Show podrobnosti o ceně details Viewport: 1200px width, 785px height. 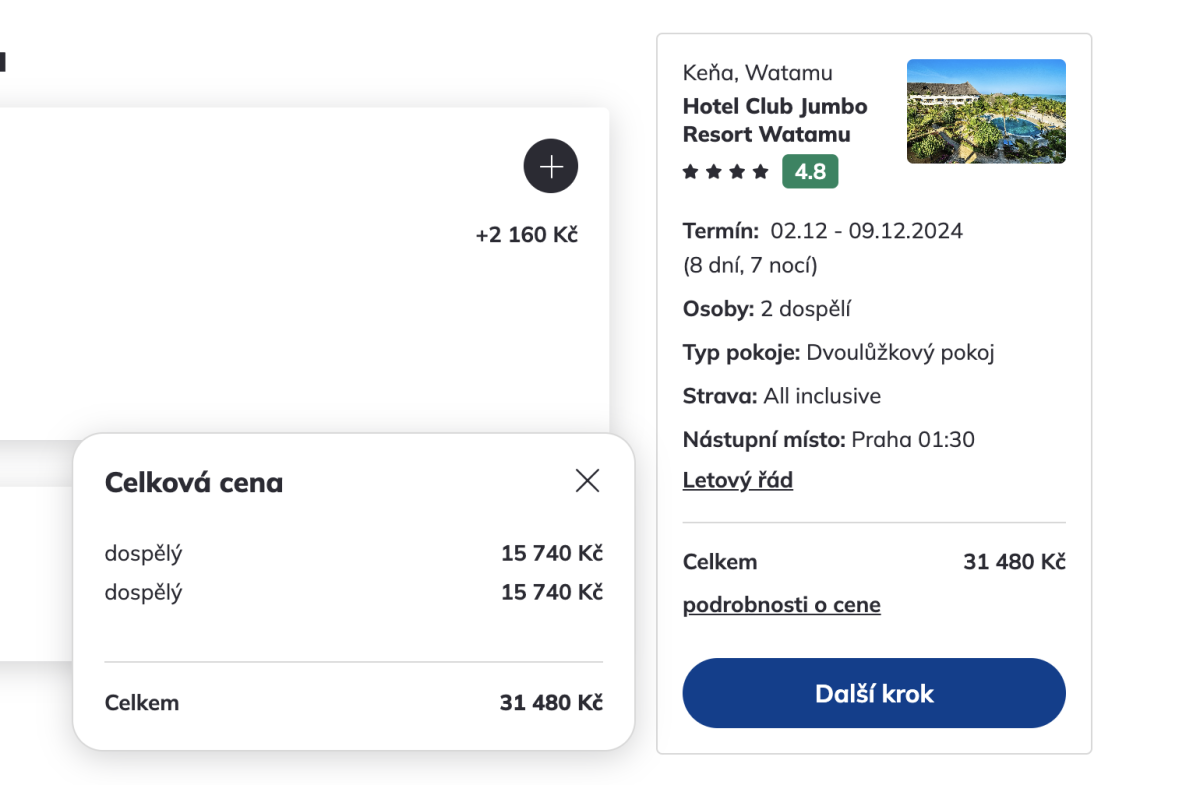[x=781, y=605]
